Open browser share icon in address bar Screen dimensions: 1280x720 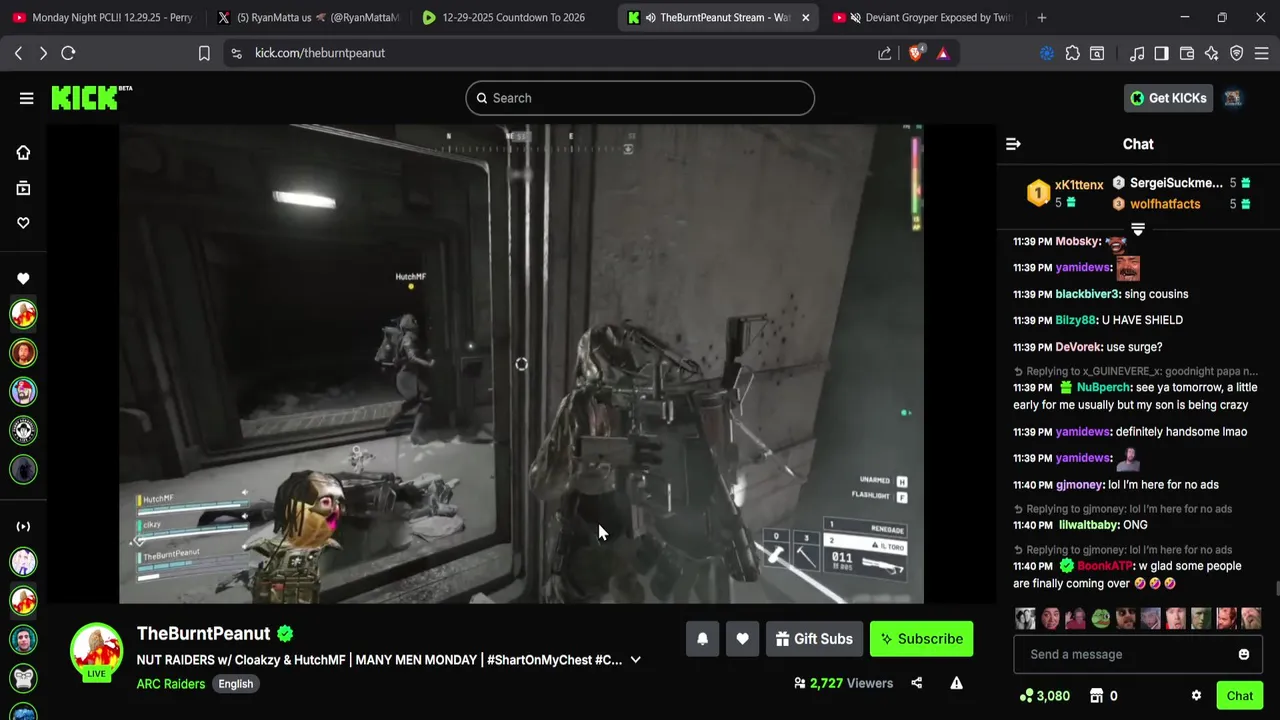pyautogui.click(x=884, y=53)
